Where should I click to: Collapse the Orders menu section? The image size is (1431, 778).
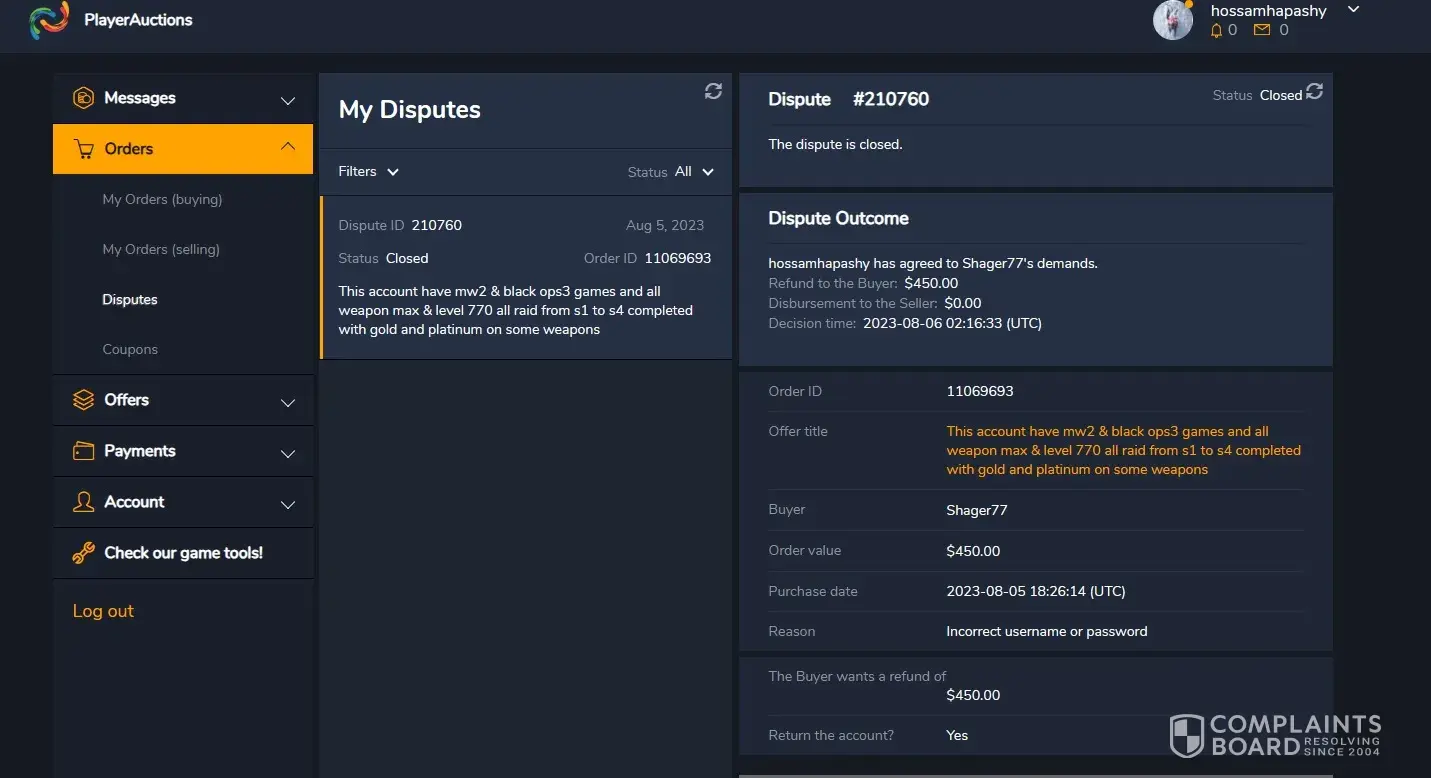288,148
